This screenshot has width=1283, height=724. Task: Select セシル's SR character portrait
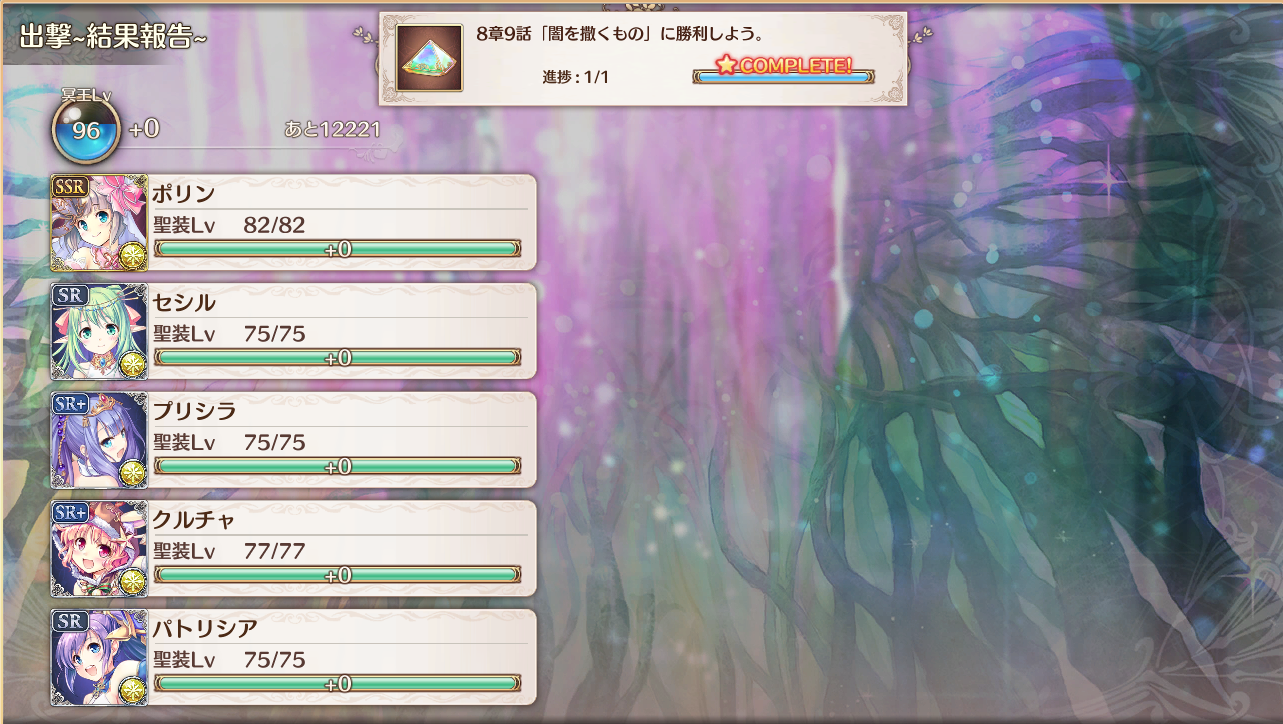coord(99,331)
